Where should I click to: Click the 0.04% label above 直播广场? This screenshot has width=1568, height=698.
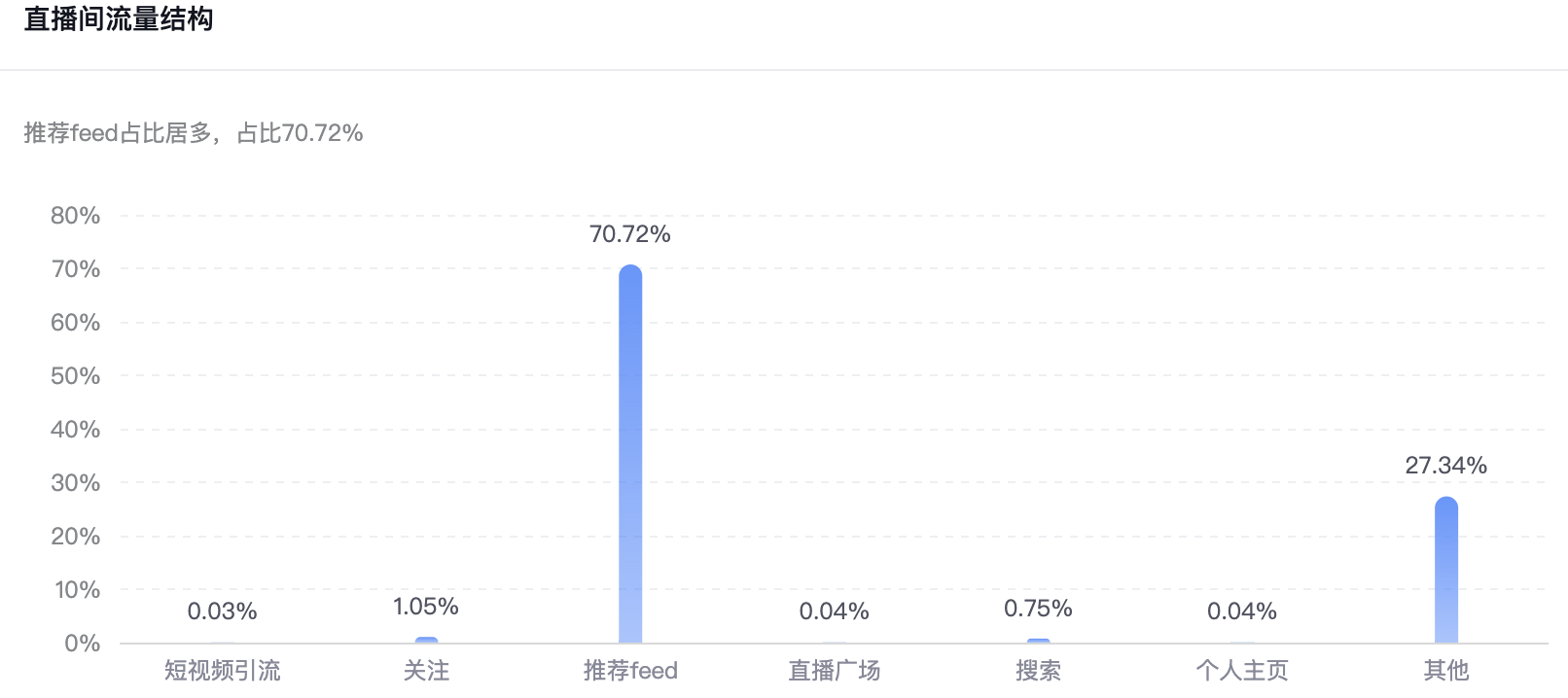click(x=835, y=611)
